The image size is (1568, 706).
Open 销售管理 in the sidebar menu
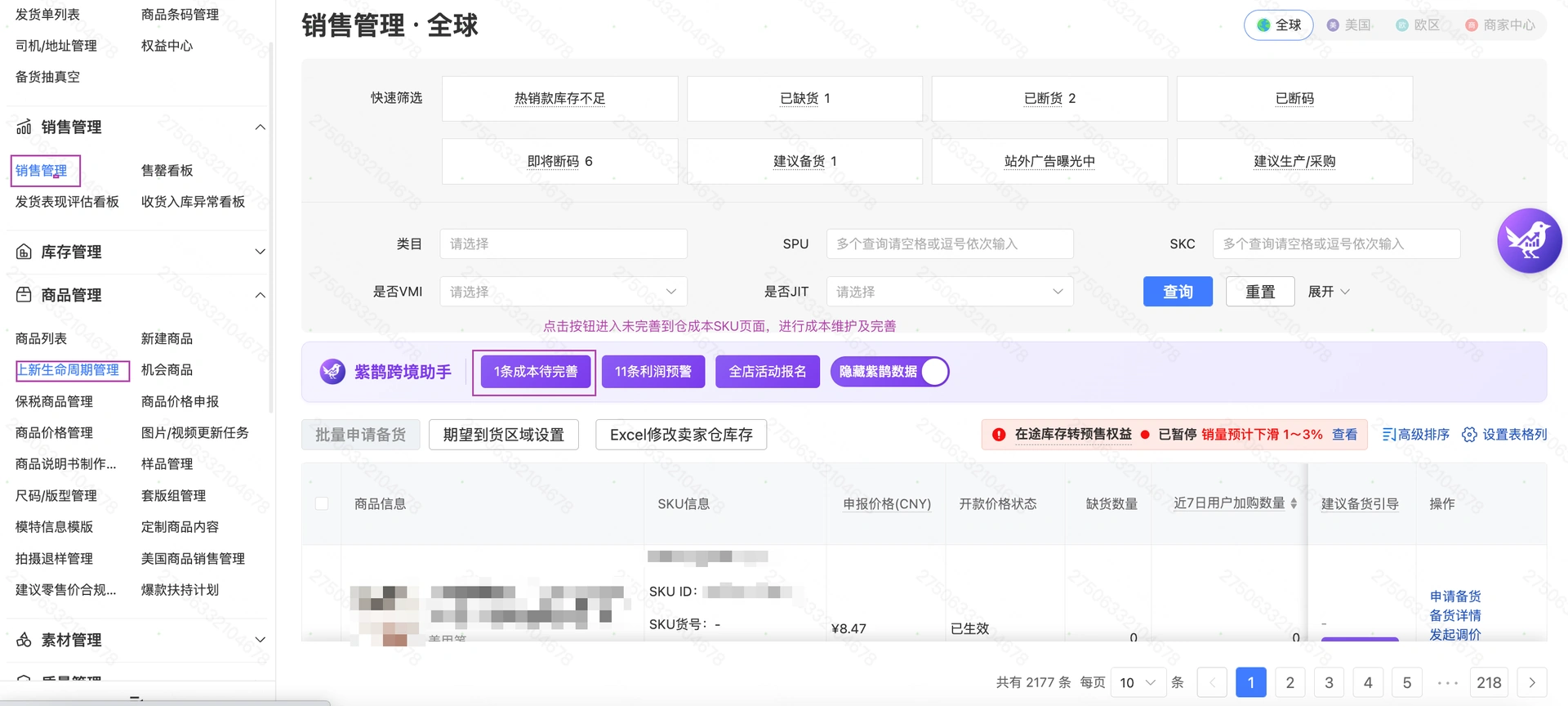[42, 171]
